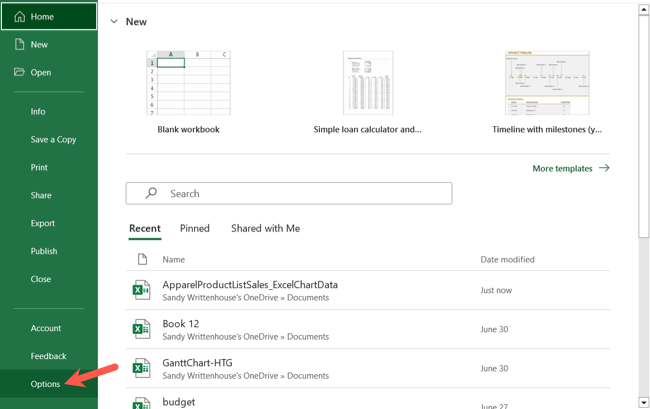Click the vertical scrollbar up arrow
650x409 pixels.
643,9
